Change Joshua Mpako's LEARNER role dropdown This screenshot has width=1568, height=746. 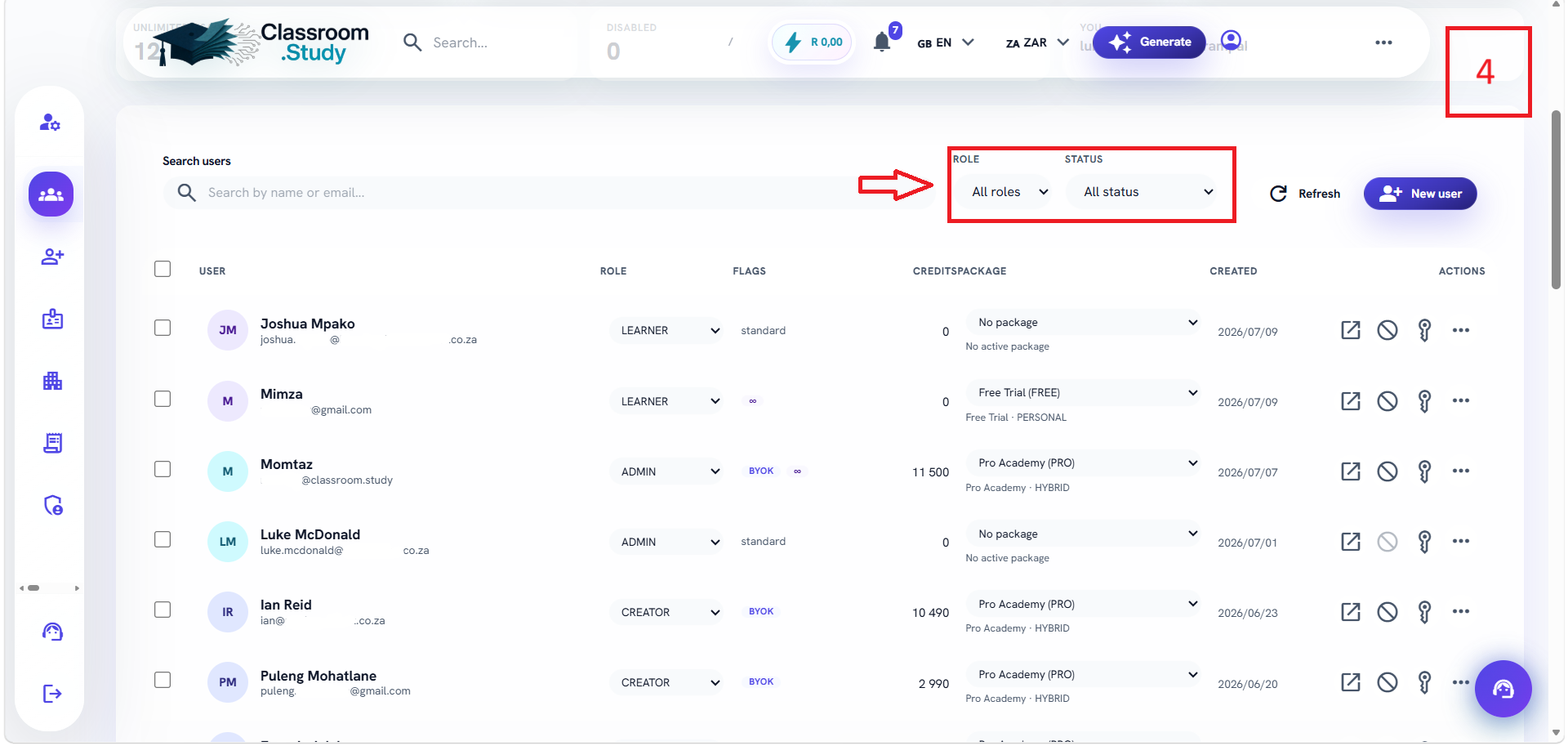point(666,330)
